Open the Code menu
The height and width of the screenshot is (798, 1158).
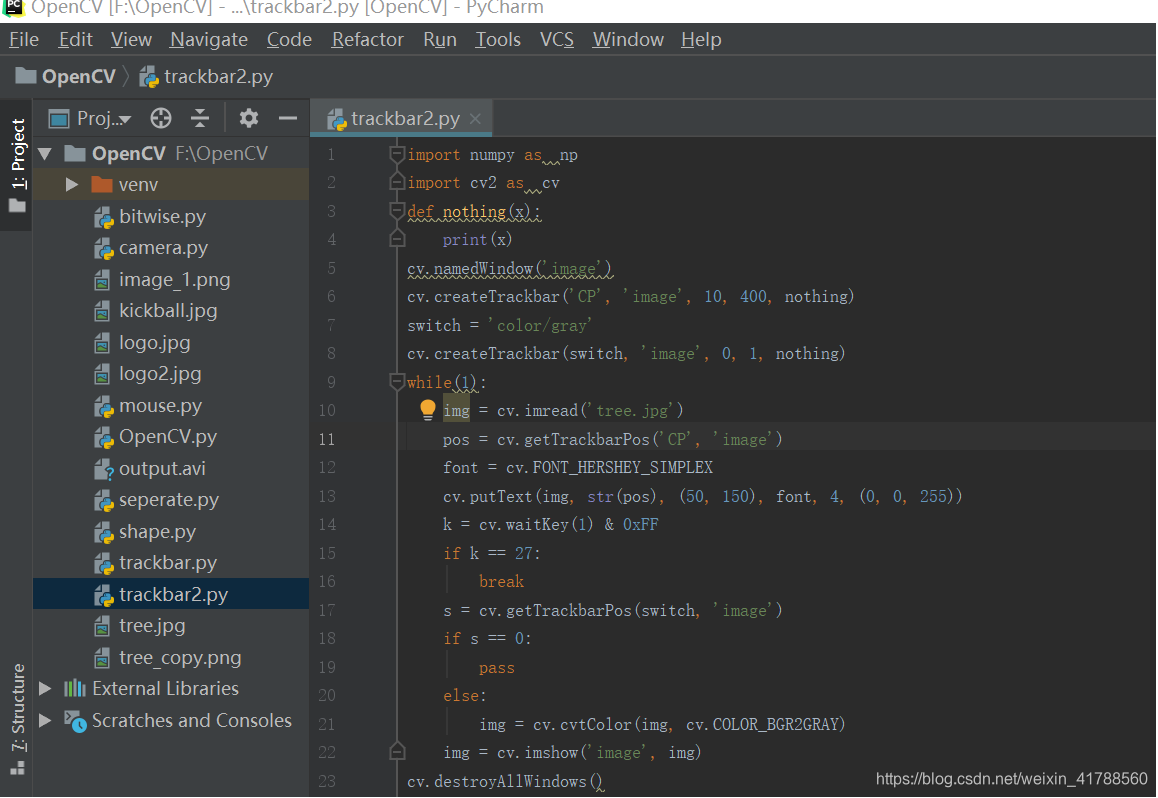click(x=289, y=40)
